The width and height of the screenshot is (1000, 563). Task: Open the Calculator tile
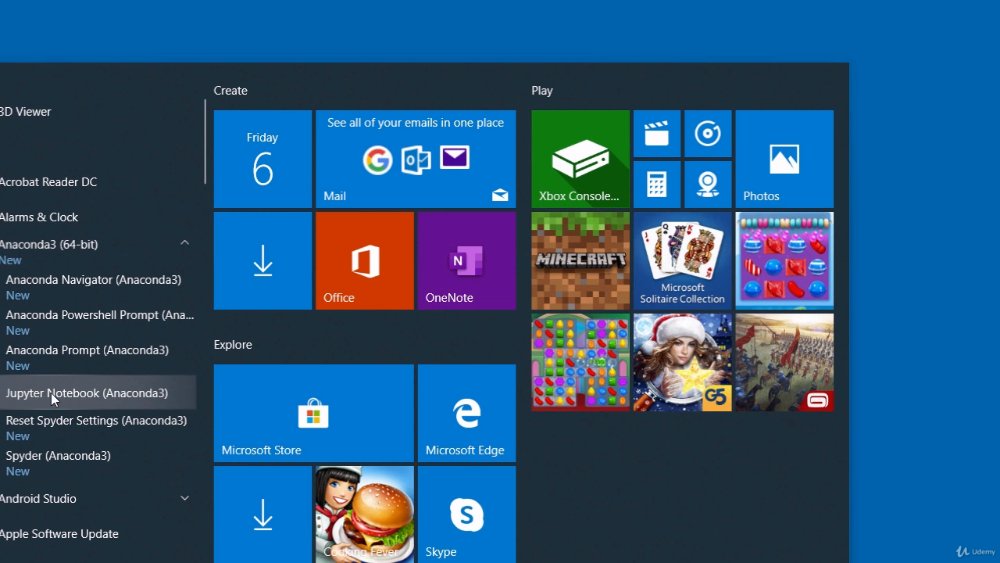657,184
